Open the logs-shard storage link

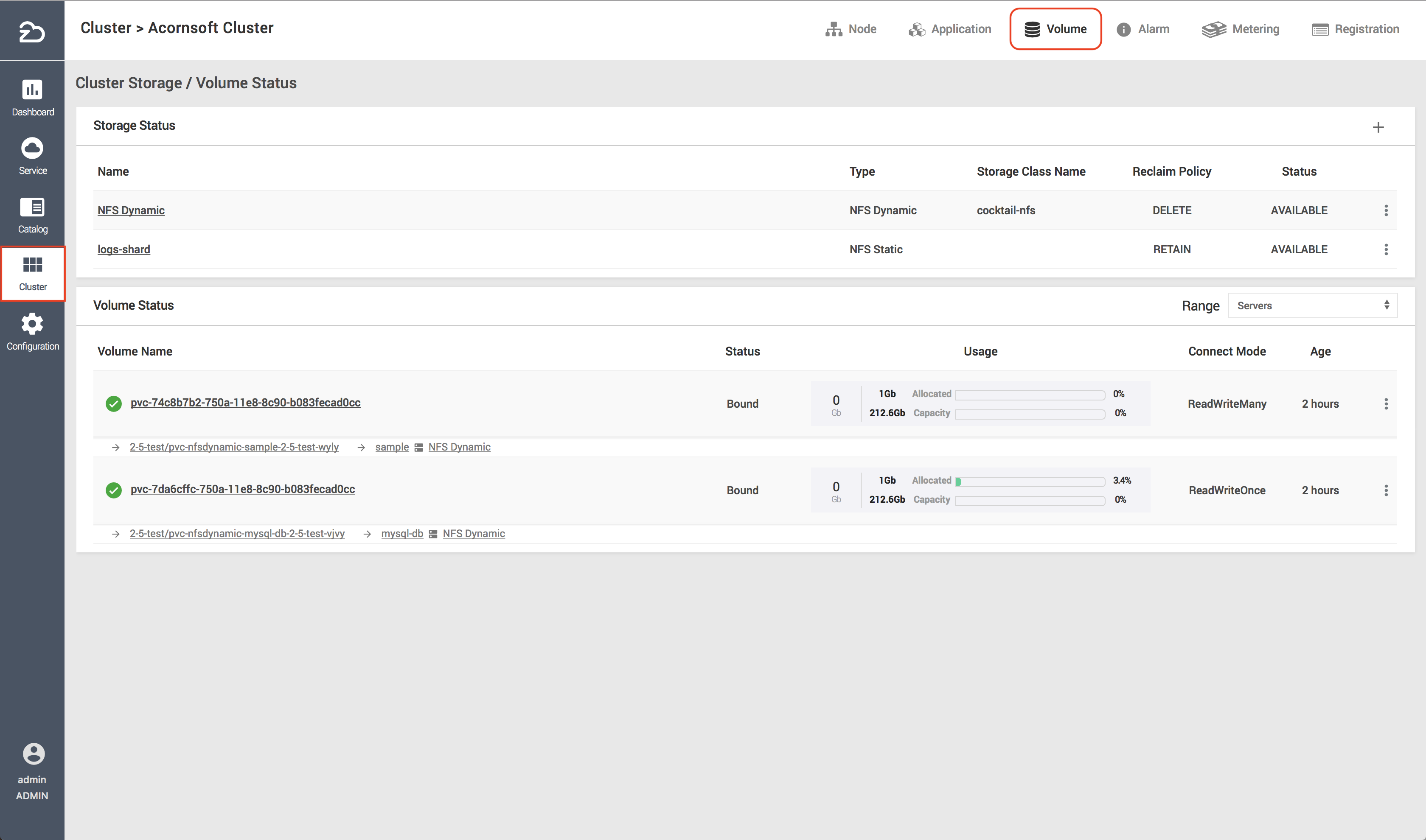[x=124, y=249]
